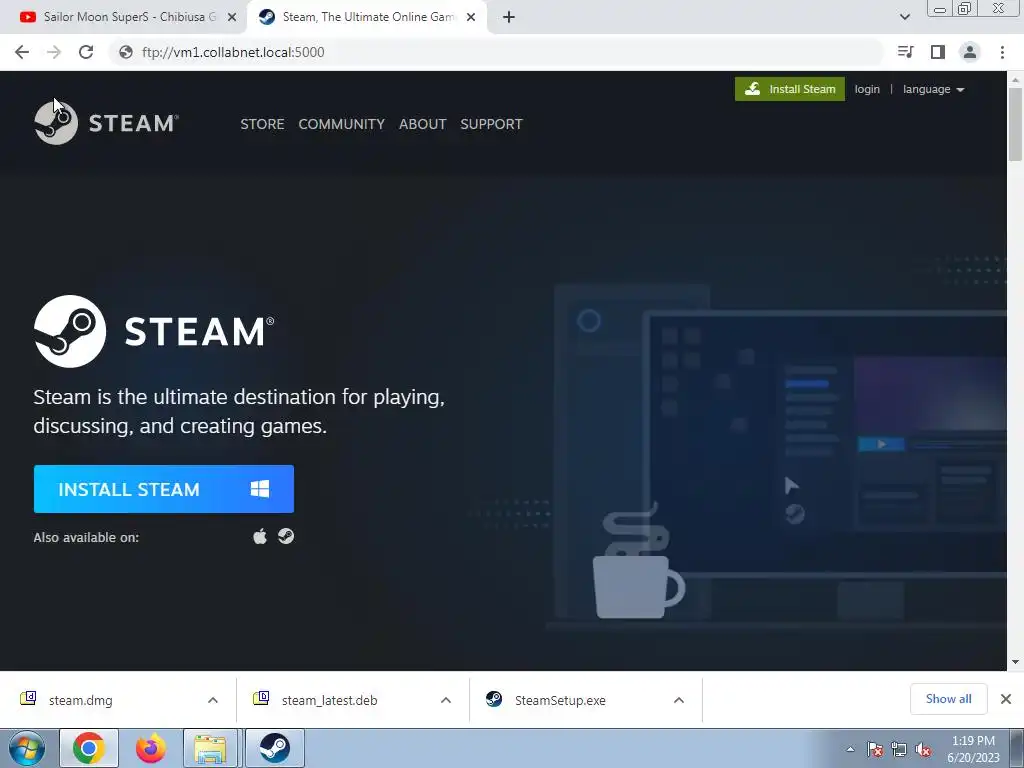Click the page vertical scrollbar thumb
The image size is (1024, 768).
pos(1015,124)
